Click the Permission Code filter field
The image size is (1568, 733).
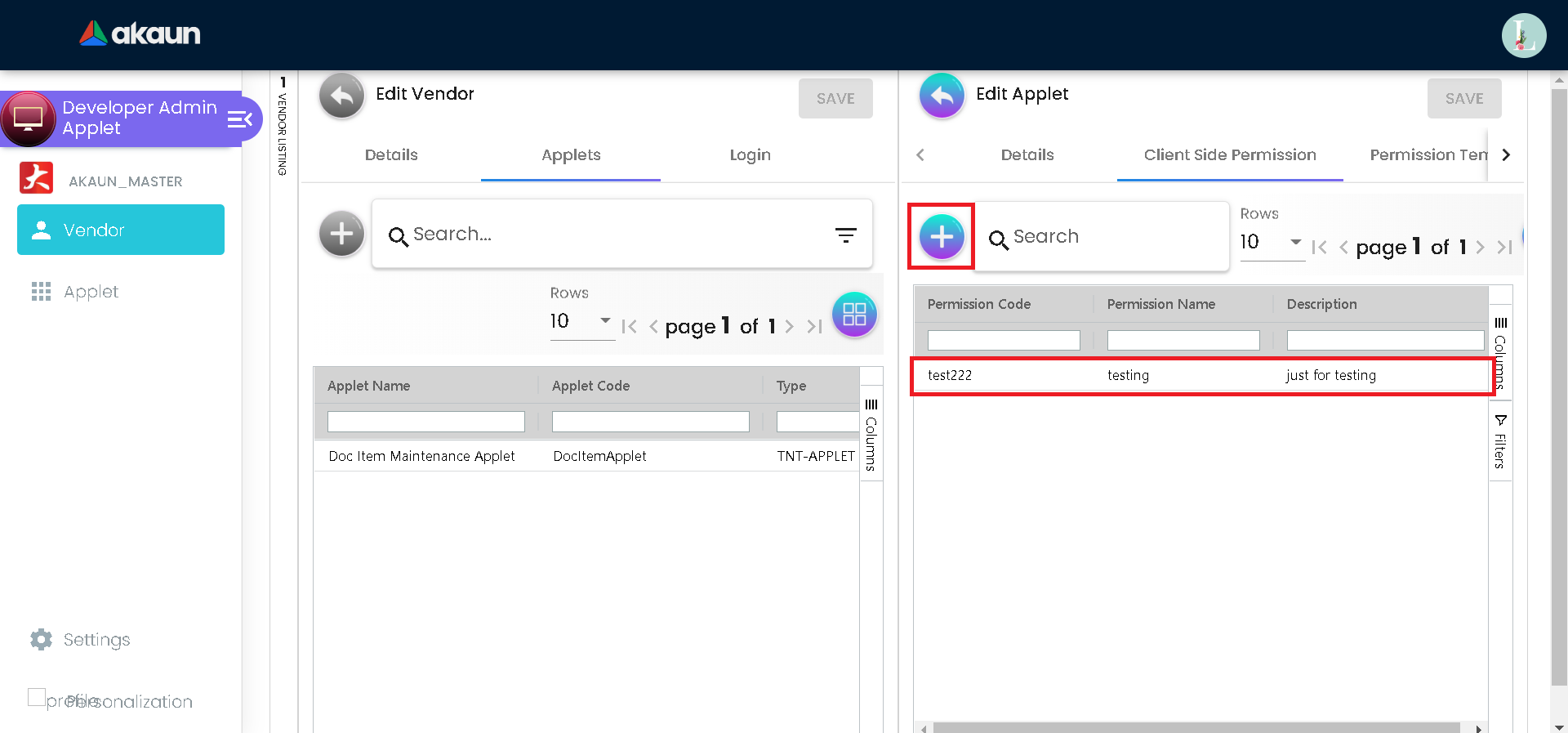pyautogui.click(x=1003, y=340)
